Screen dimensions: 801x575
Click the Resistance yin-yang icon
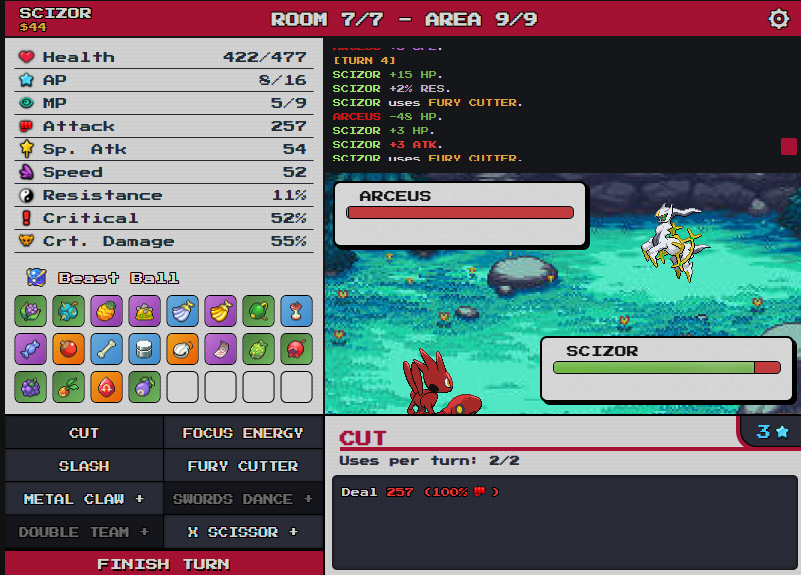click(27, 195)
